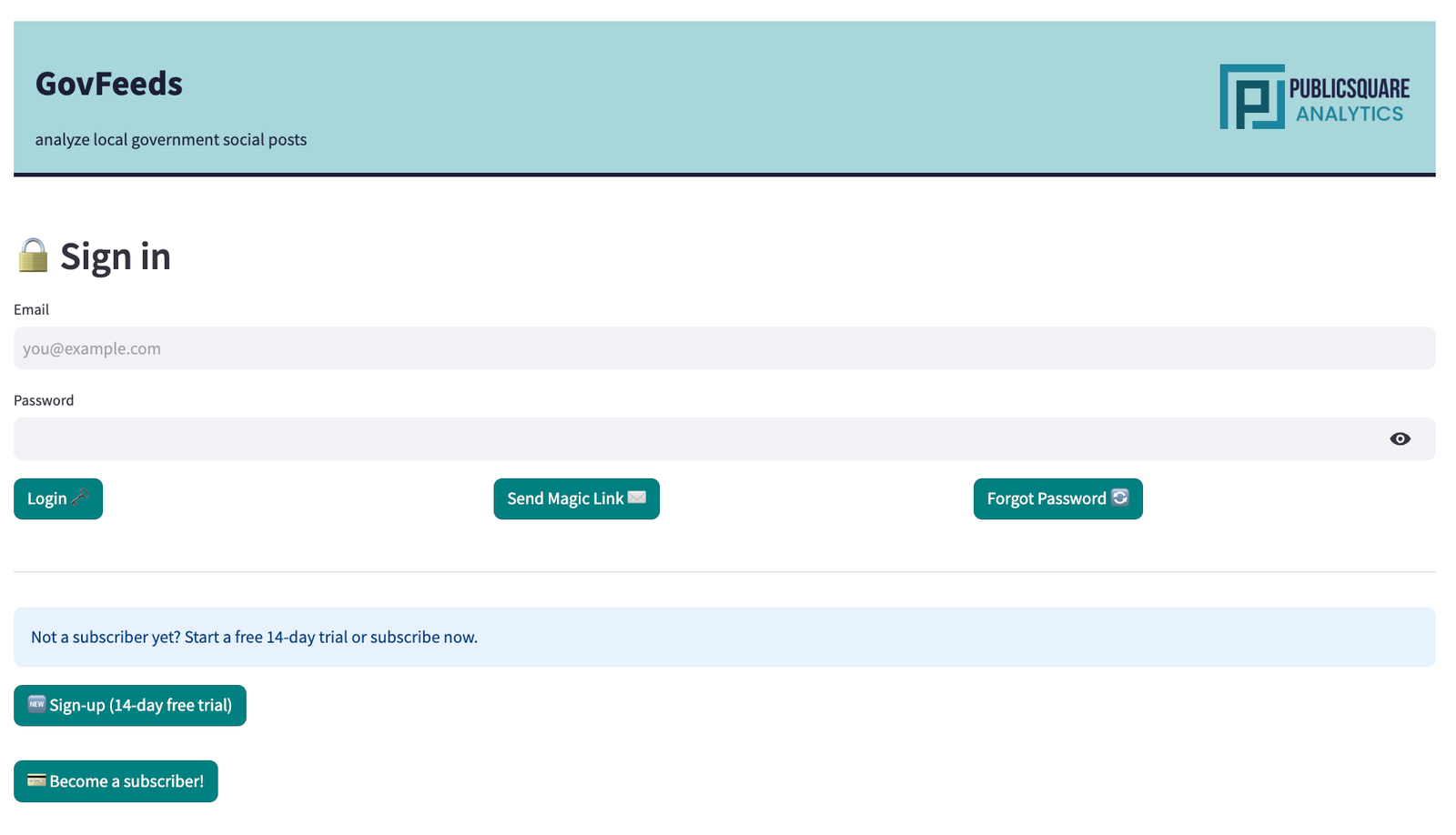Screen dimensions: 1456x835
Task: Click the key icon on the Login button
Action: point(80,498)
